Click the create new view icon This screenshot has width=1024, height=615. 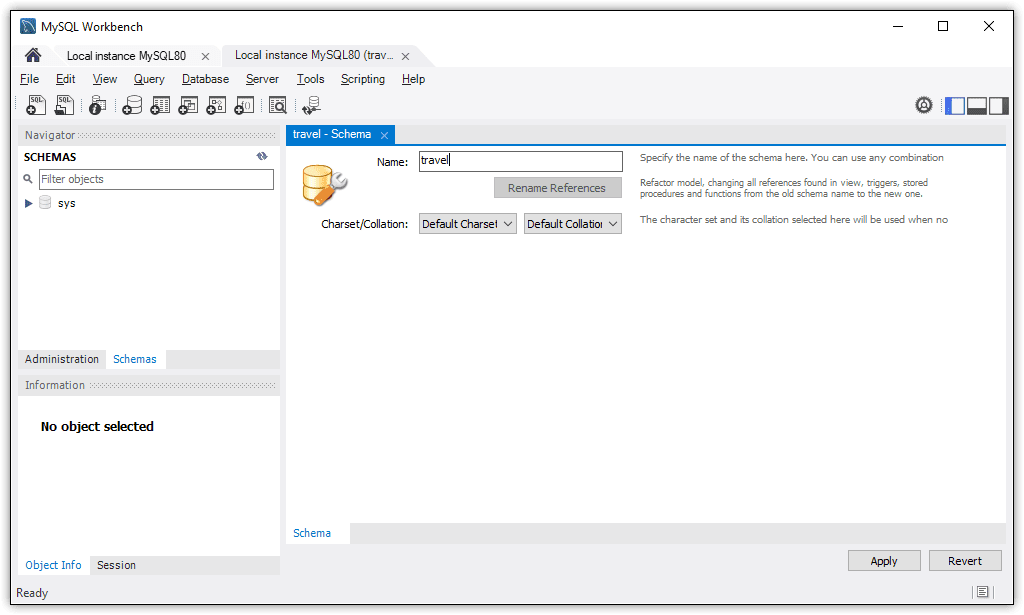point(187,104)
